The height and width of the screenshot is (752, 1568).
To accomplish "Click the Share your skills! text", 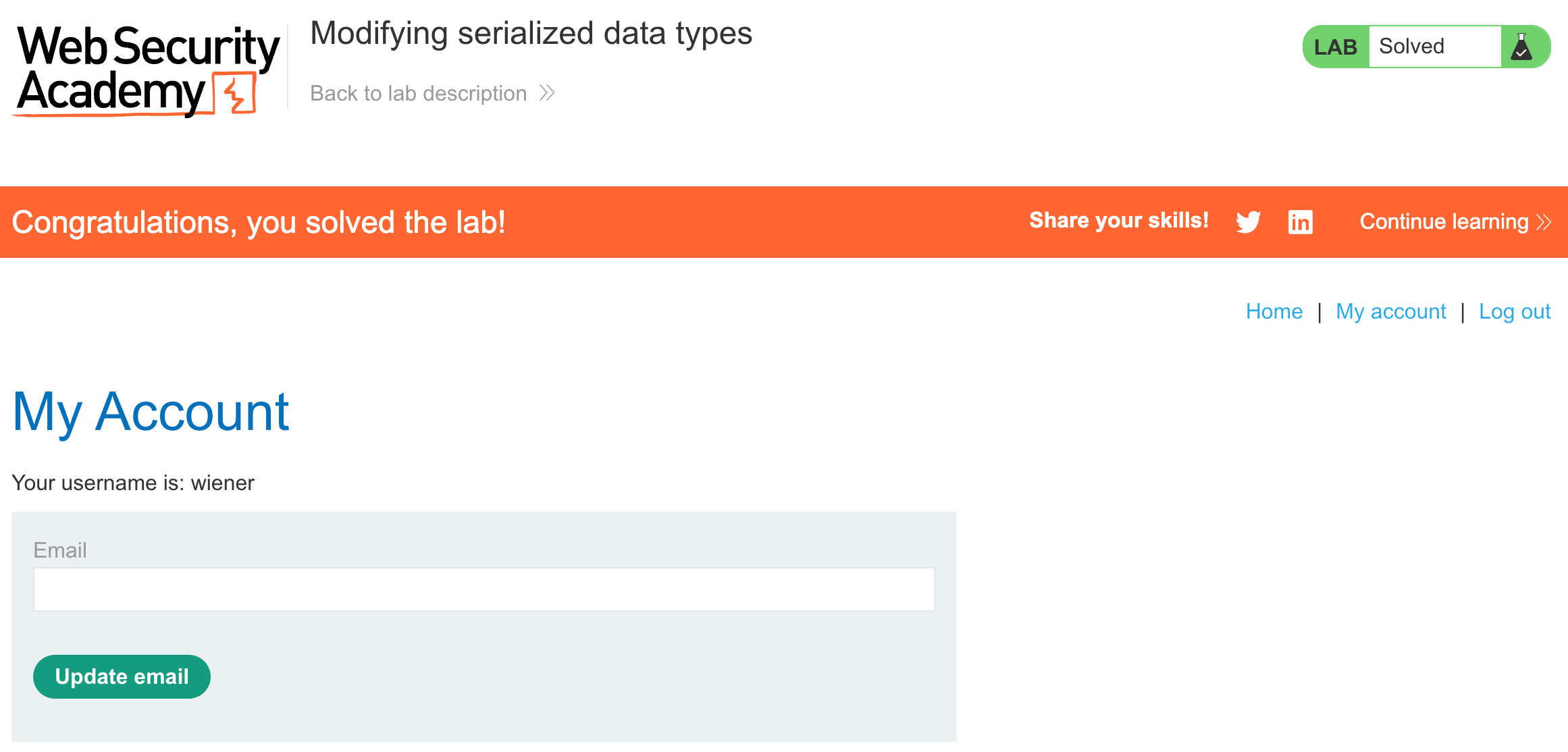I will click(1118, 221).
